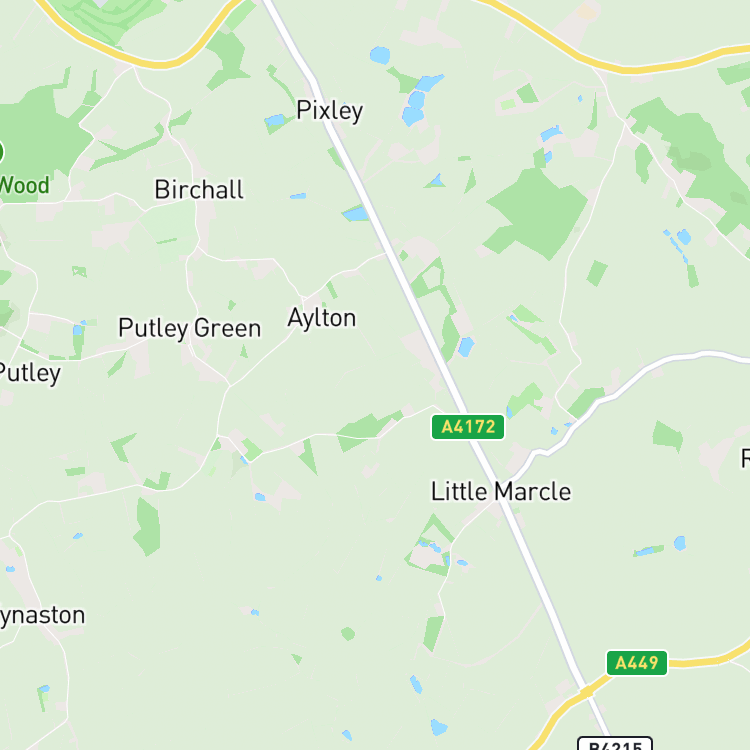
Task: Click the green park marker beside Wood
Action: click(1, 152)
